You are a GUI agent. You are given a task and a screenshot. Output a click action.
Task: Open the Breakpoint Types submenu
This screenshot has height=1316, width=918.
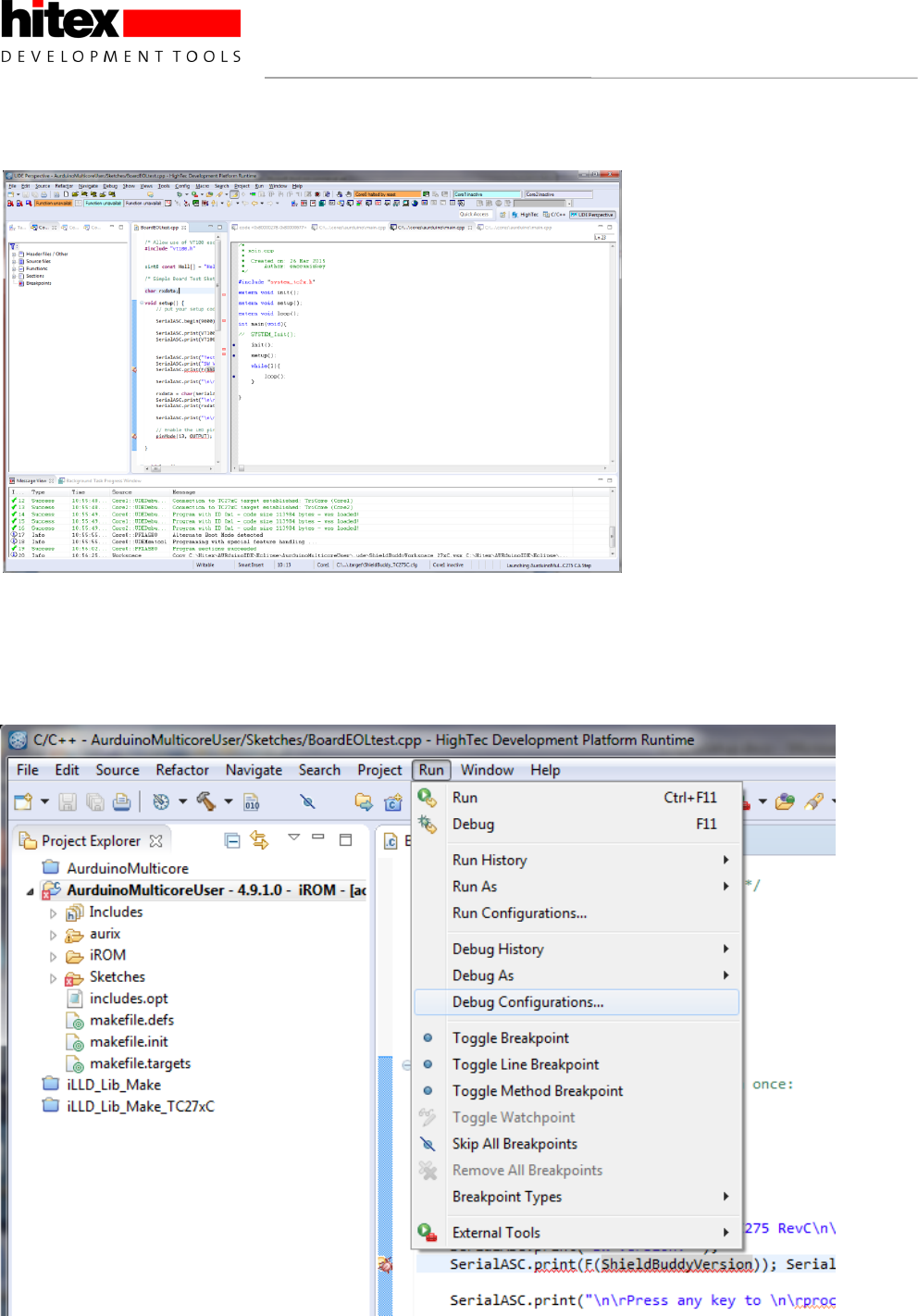point(577,1197)
